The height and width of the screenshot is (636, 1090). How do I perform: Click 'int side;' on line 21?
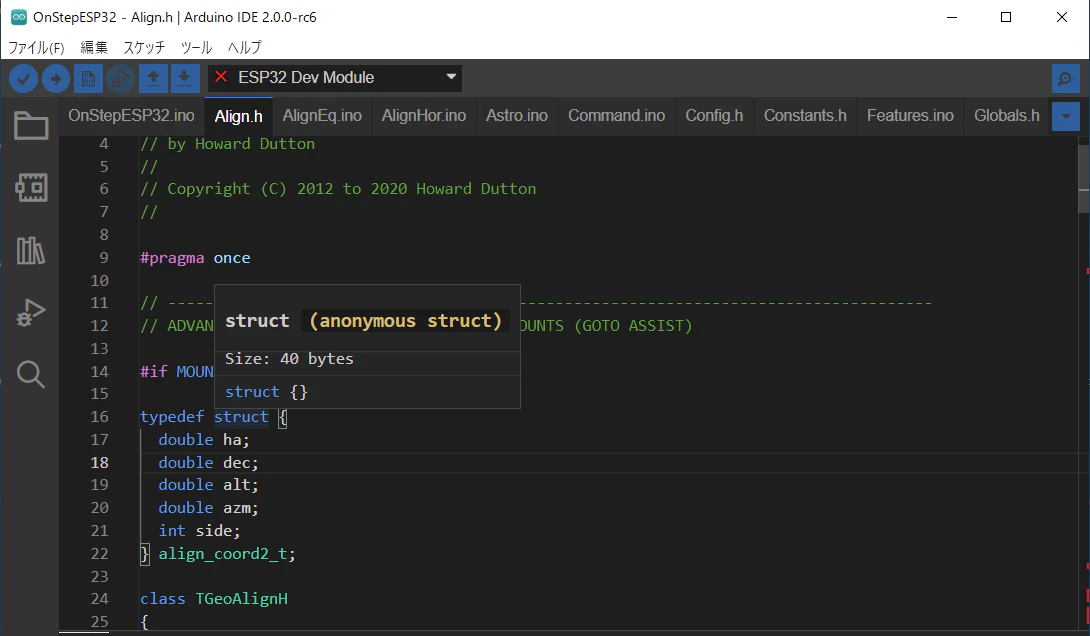200,531
